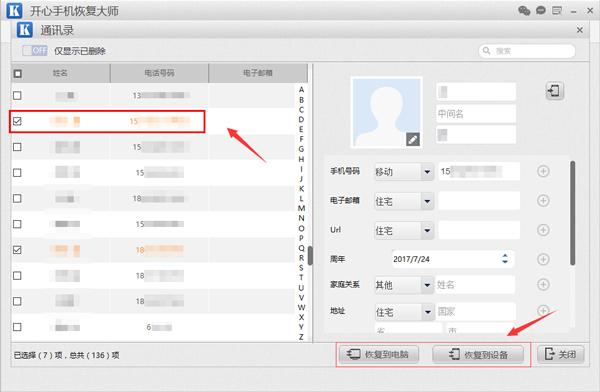Image resolution: width=600 pixels, height=392 pixels.
Task: Focus the 搜索 input field
Action: coord(527,51)
